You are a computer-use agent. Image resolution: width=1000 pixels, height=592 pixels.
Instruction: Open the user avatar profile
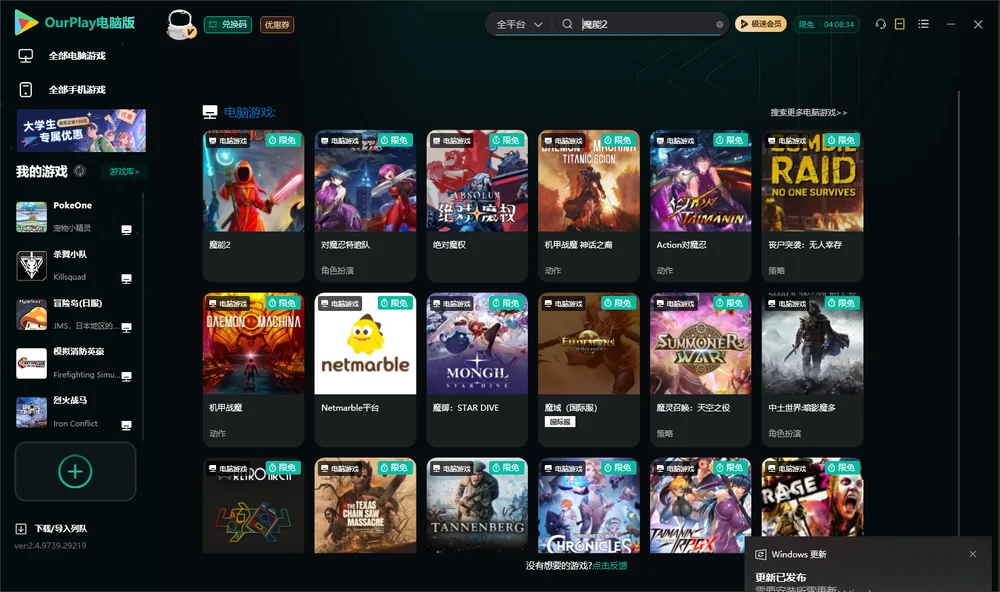(x=180, y=24)
